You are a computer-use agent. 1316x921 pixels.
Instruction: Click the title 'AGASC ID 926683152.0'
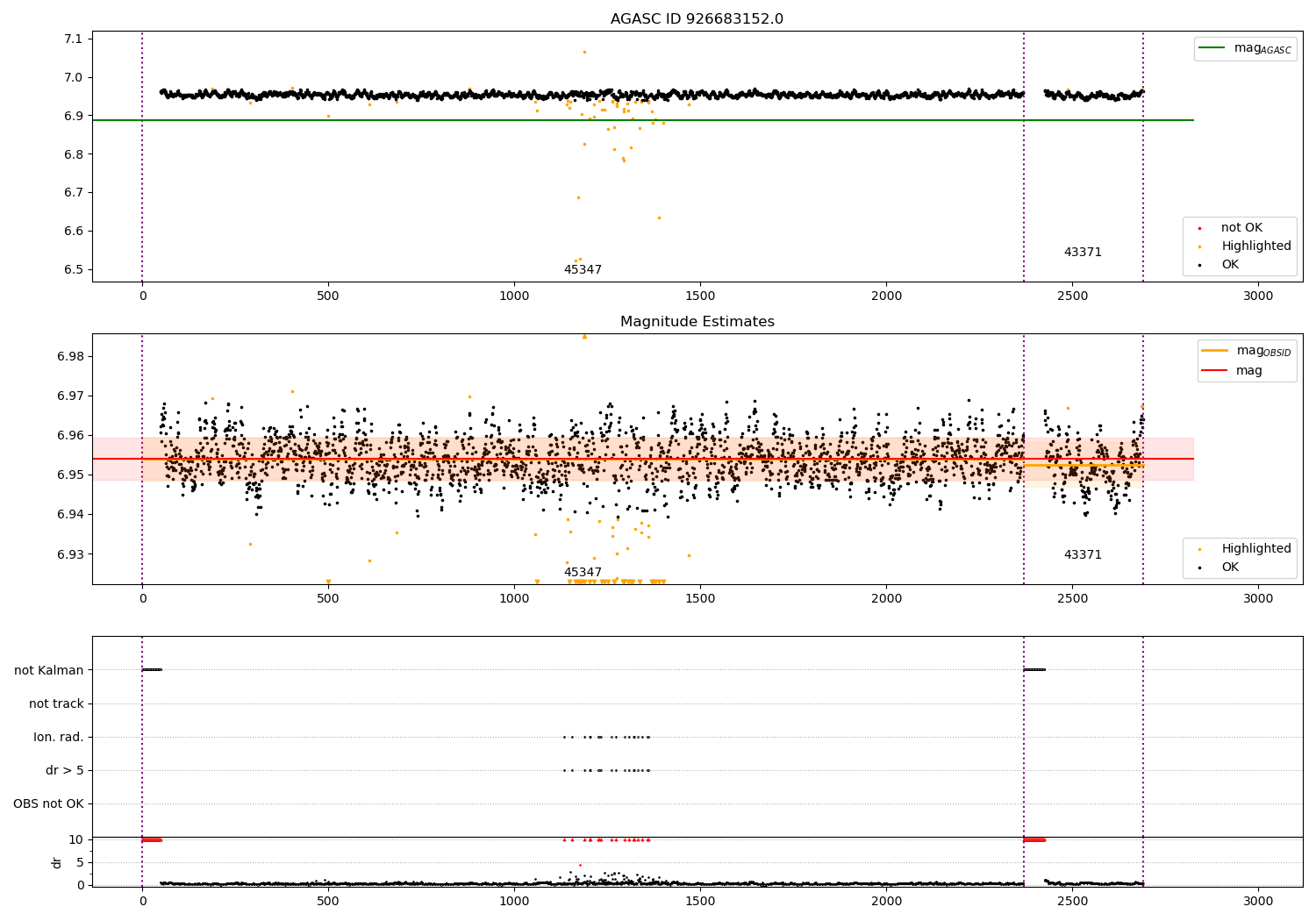[x=697, y=19]
